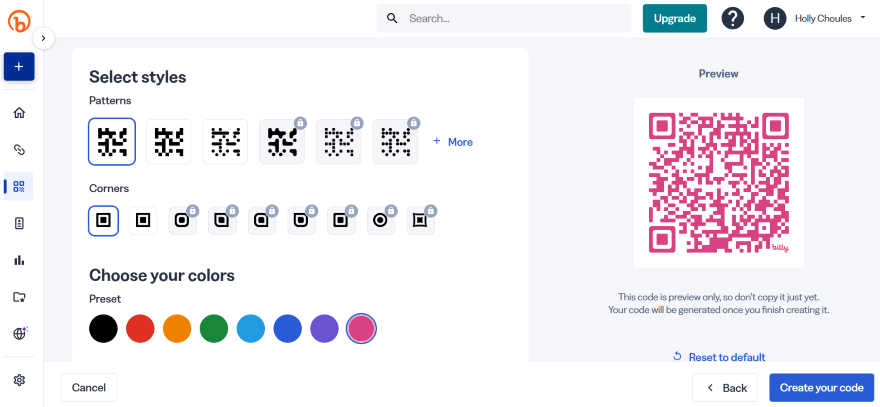This screenshot has width=880, height=407.
Task: Click the Bitly logo icon
Action: (19, 21)
